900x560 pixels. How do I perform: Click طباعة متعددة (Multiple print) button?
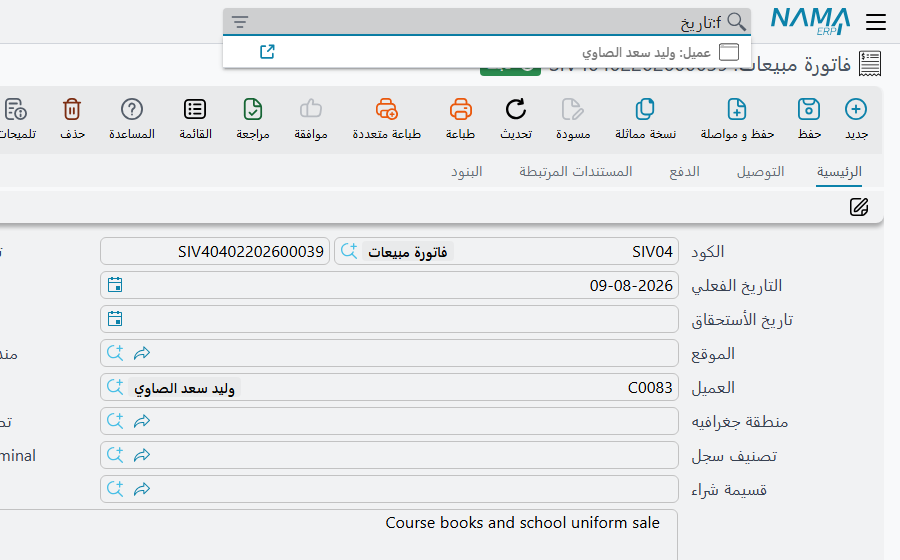[386, 119]
